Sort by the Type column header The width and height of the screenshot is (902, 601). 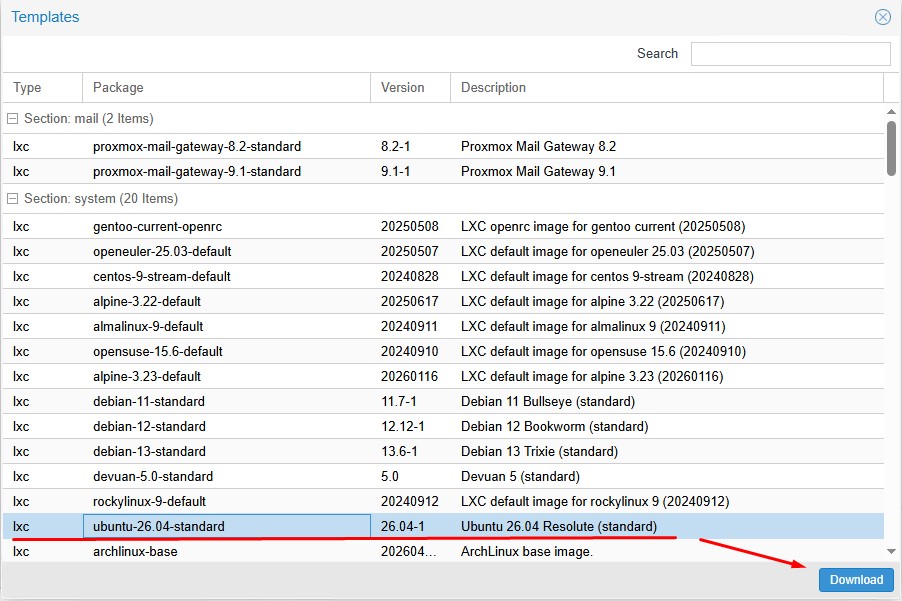(x=43, y=87)
